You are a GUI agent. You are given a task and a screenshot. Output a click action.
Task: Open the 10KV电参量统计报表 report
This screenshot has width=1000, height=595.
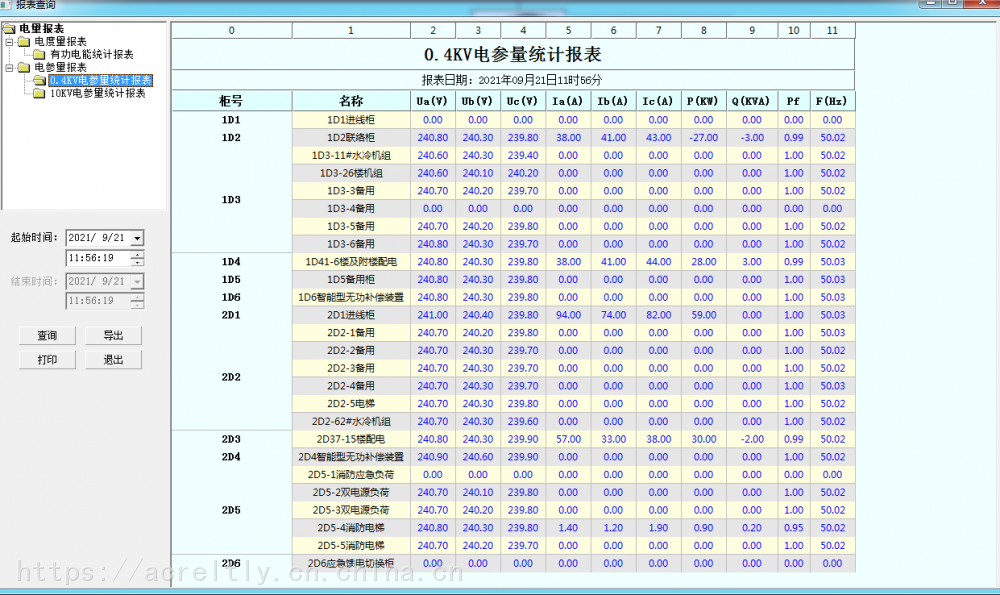coord(98,93)
